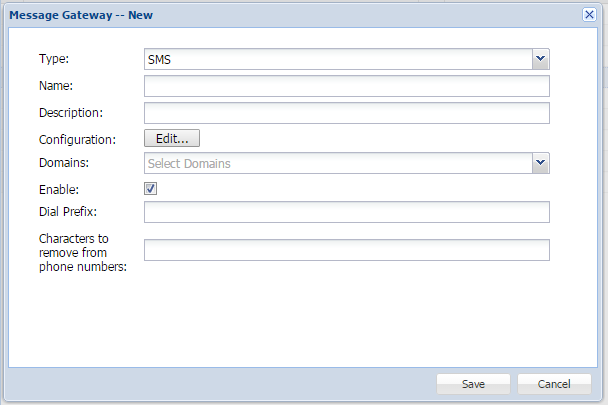
Task: Uncheck the Enable checkbox
Action: (x=151, y=188)
